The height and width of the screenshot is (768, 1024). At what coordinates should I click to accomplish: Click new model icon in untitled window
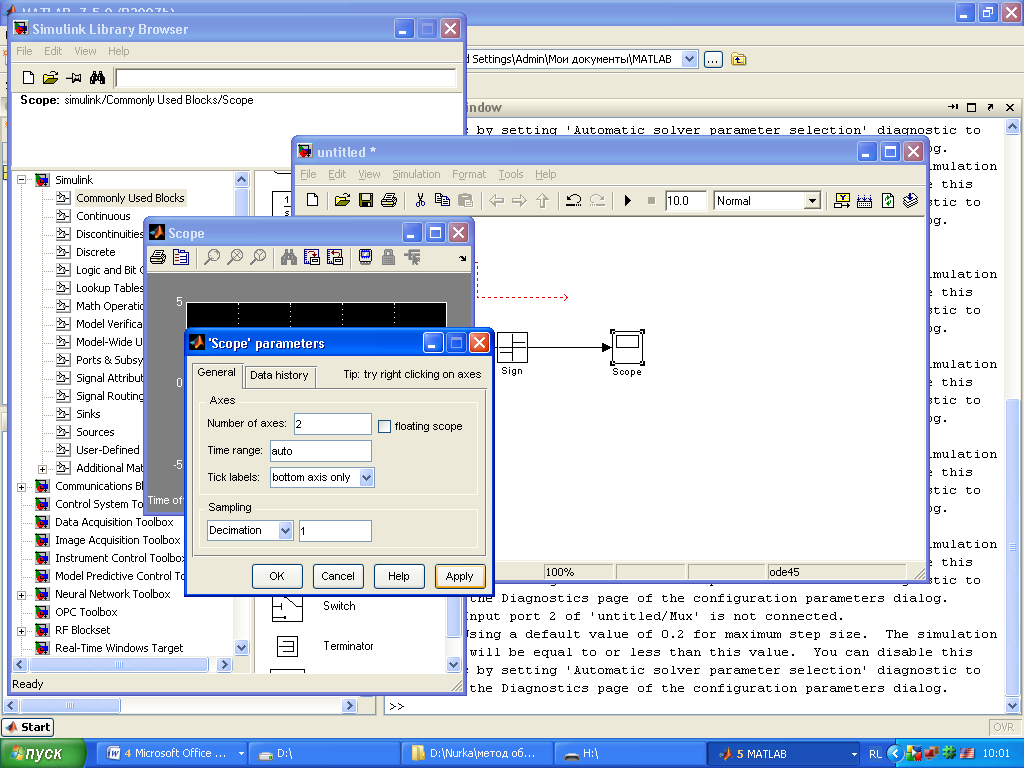coord(313,200)
